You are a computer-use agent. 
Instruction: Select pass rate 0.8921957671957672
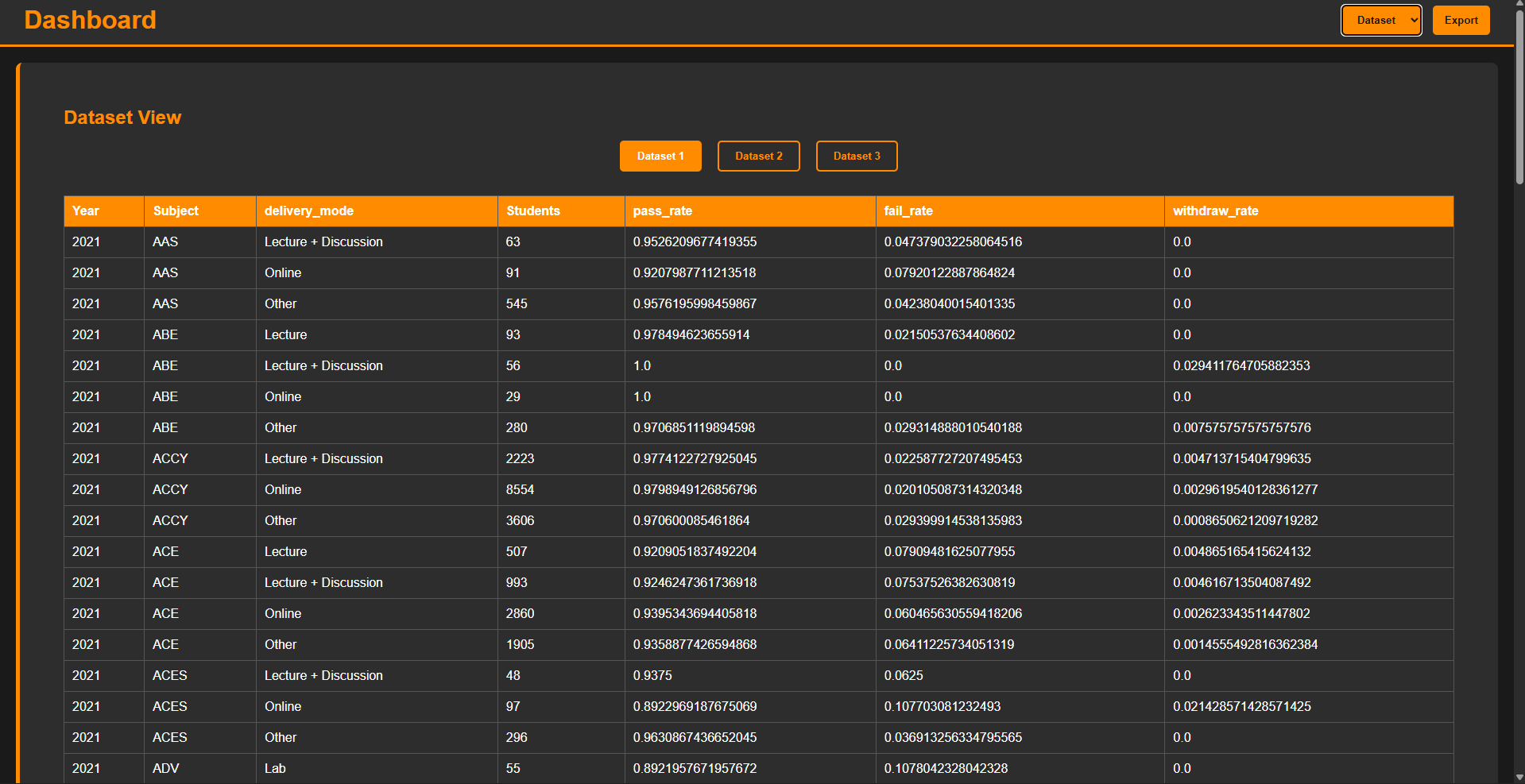pyautogui.click(x=750, y=769)
